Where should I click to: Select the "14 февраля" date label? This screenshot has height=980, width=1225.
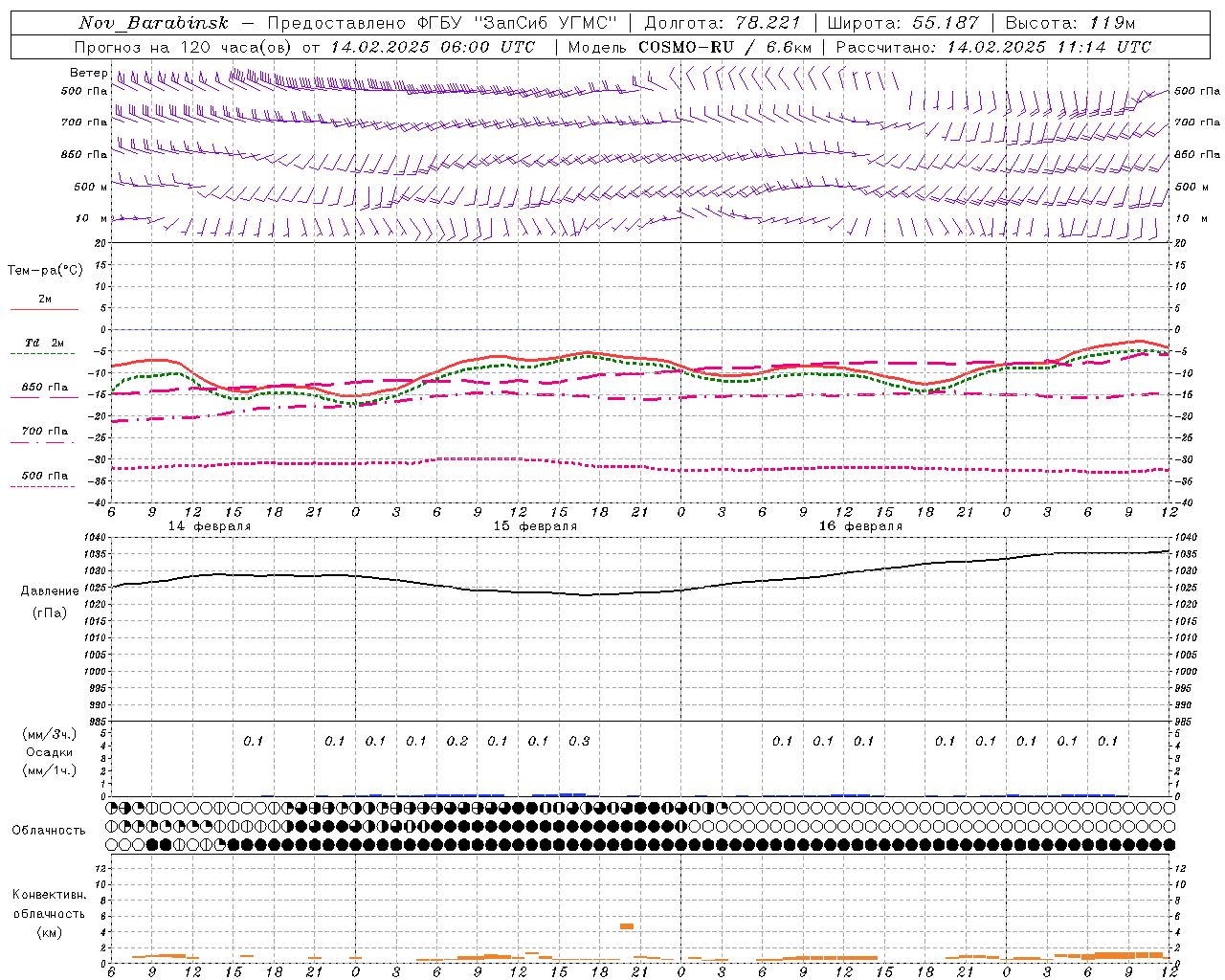click(210, 526)
